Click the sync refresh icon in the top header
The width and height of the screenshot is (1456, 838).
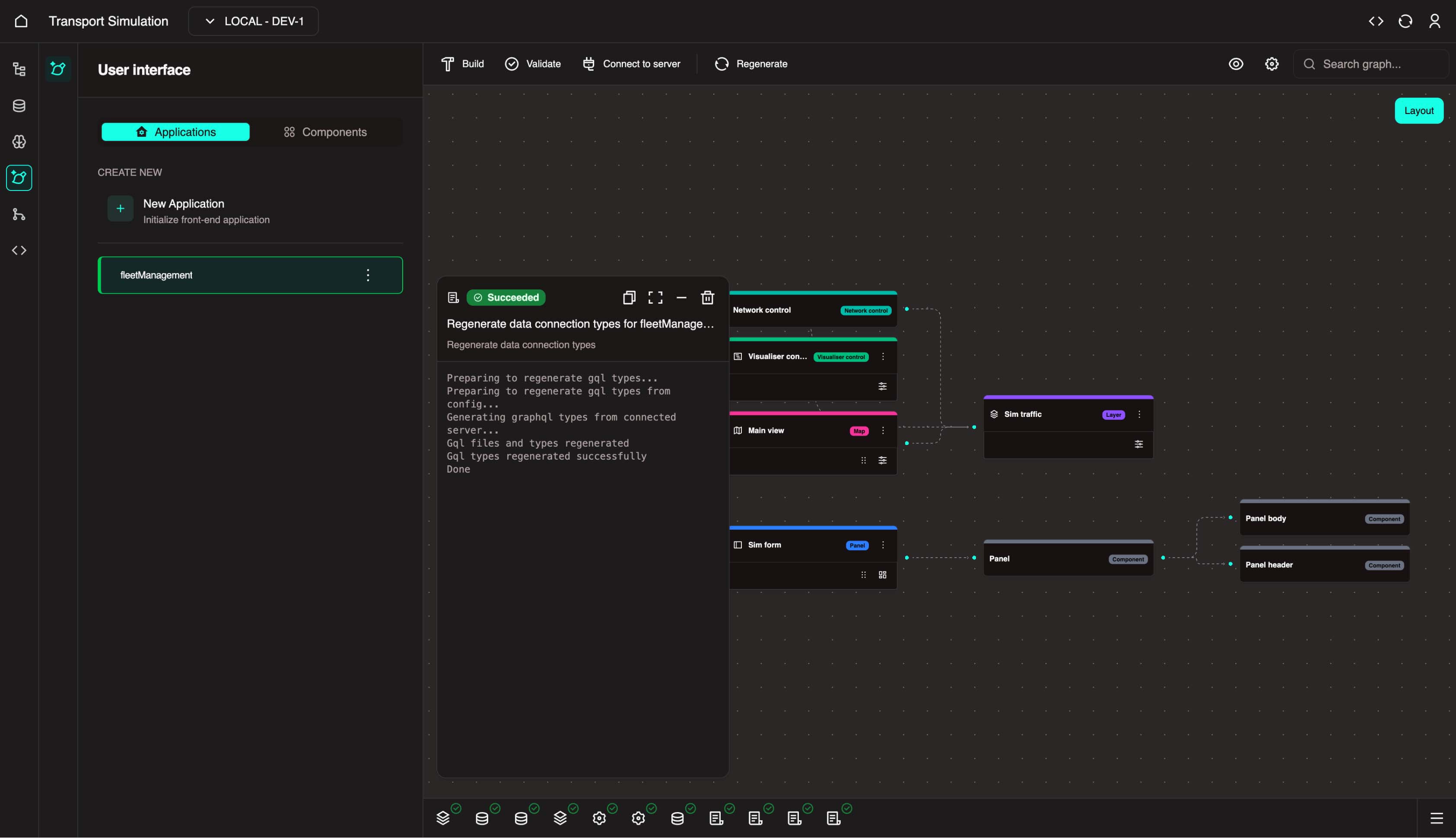point(1405,21)
